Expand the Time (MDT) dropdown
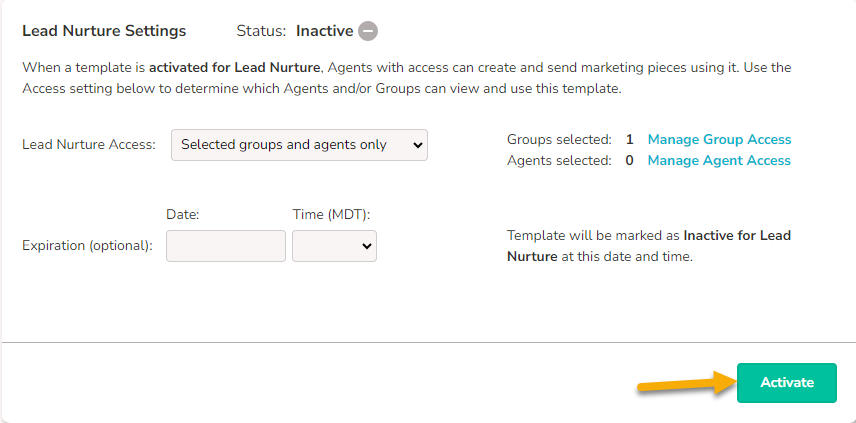 point(334,246)
